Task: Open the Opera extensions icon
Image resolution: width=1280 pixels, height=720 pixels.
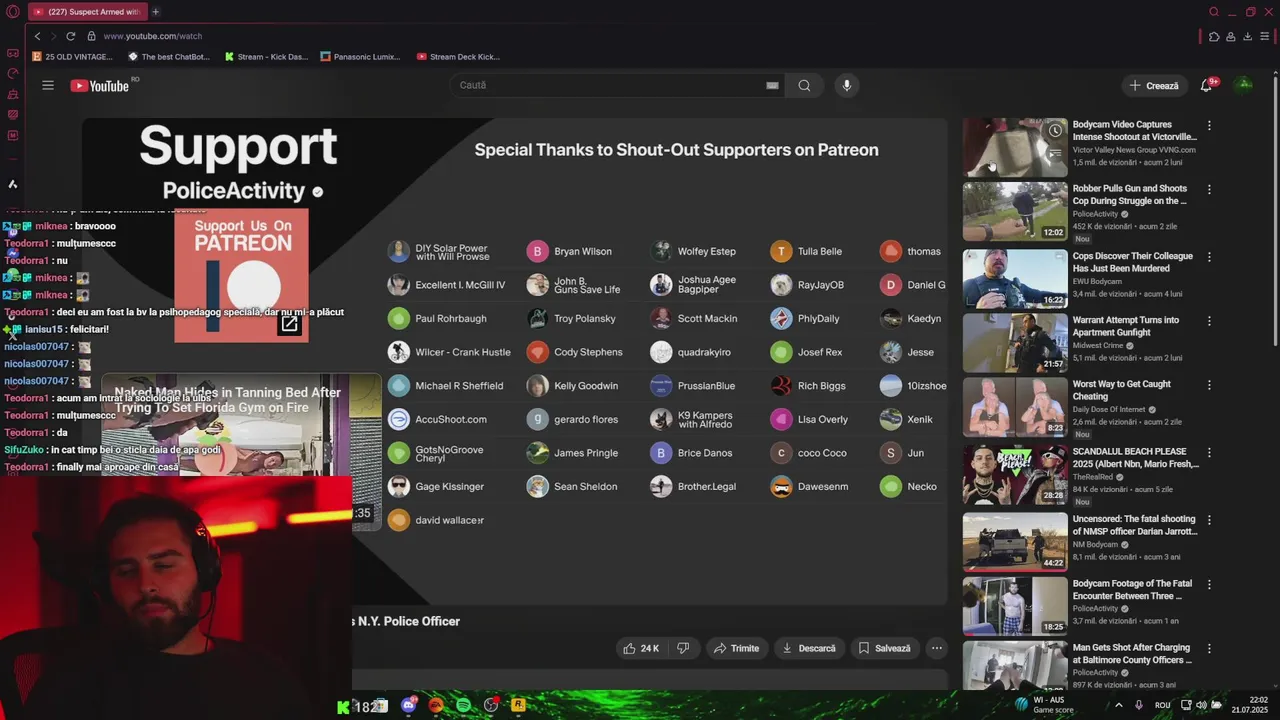Action: (x=1214, y=36)
